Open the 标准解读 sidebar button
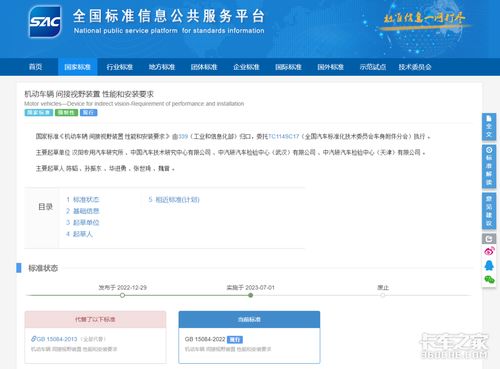This screenshot has height=369, width=500. pos(489,166)
